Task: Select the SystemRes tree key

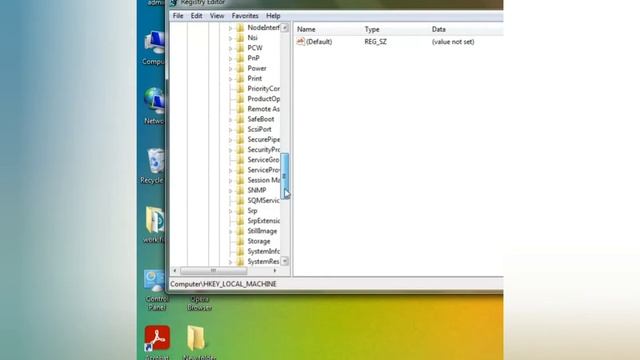Action: 264,262
